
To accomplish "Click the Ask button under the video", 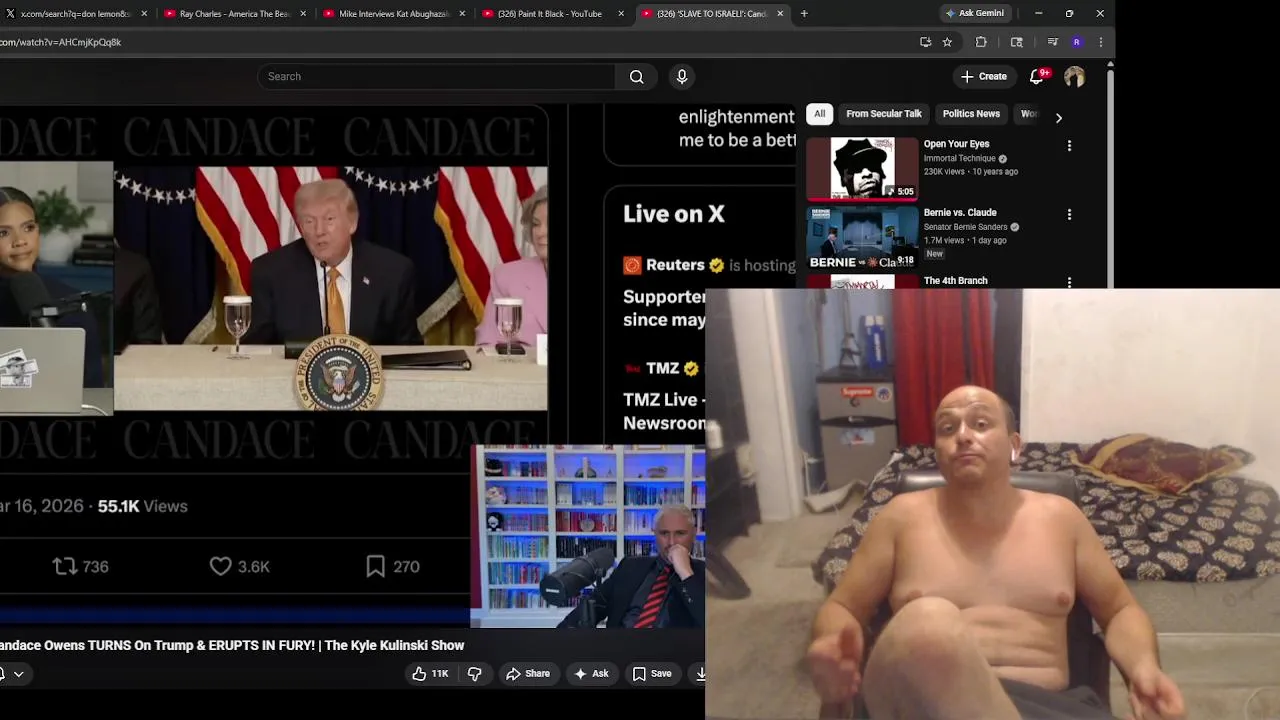I will click(x=591, y=674).
